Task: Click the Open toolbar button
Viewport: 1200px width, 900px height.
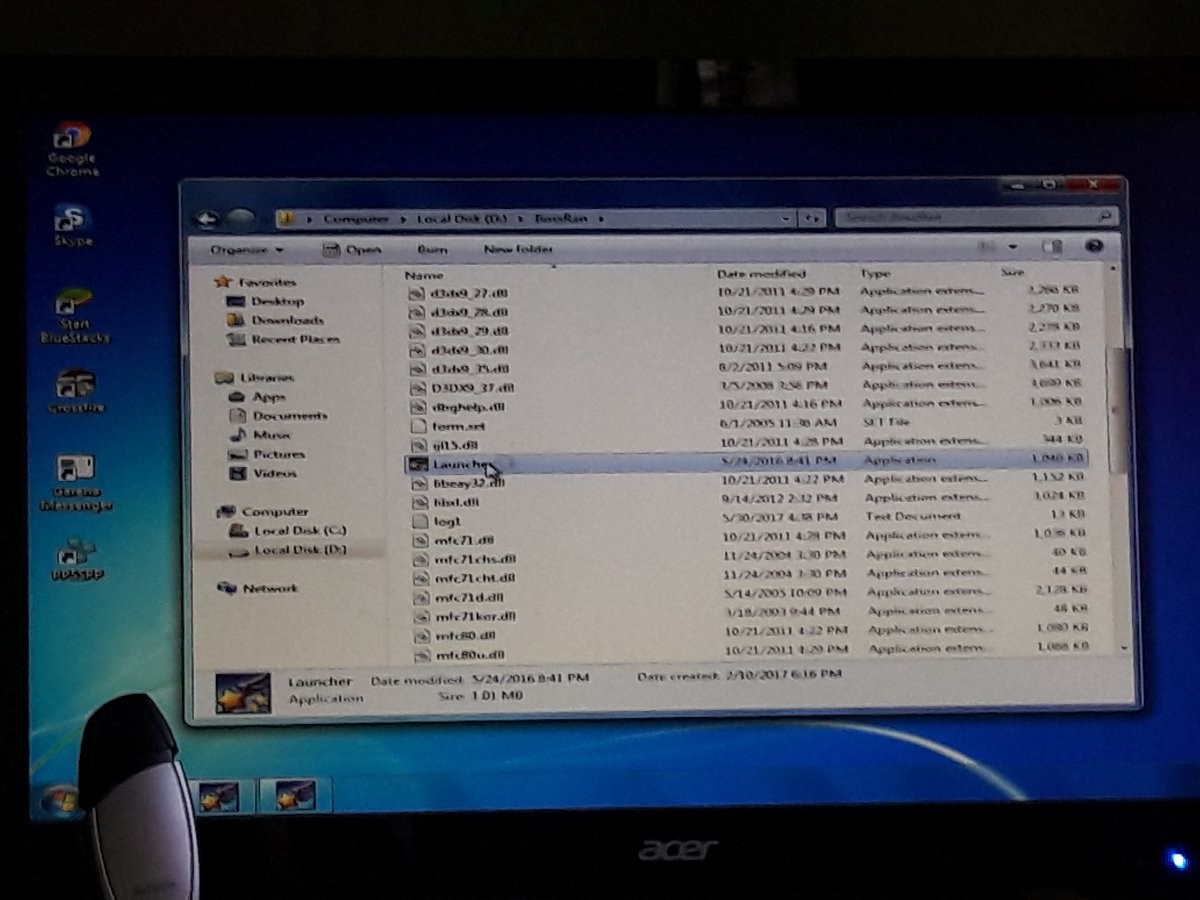Action: tap(352, 249)
